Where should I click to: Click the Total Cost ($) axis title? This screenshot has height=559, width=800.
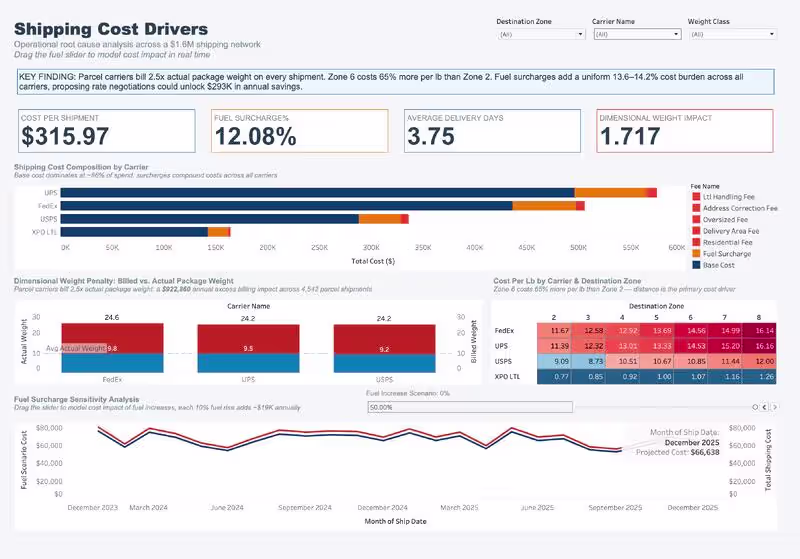click(373, 261)
